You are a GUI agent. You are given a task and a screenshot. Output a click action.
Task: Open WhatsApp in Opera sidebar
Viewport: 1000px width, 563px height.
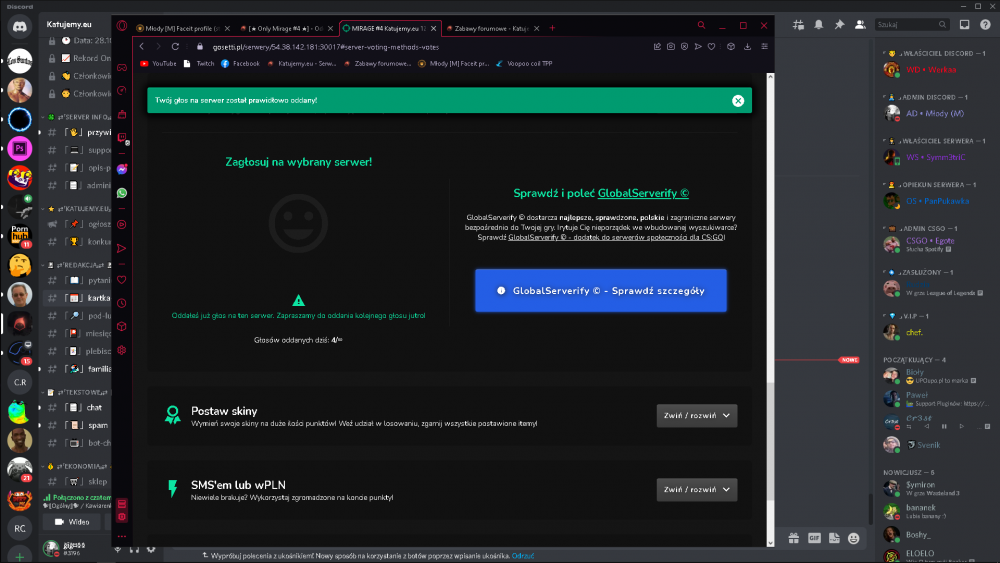pos(122,193)
